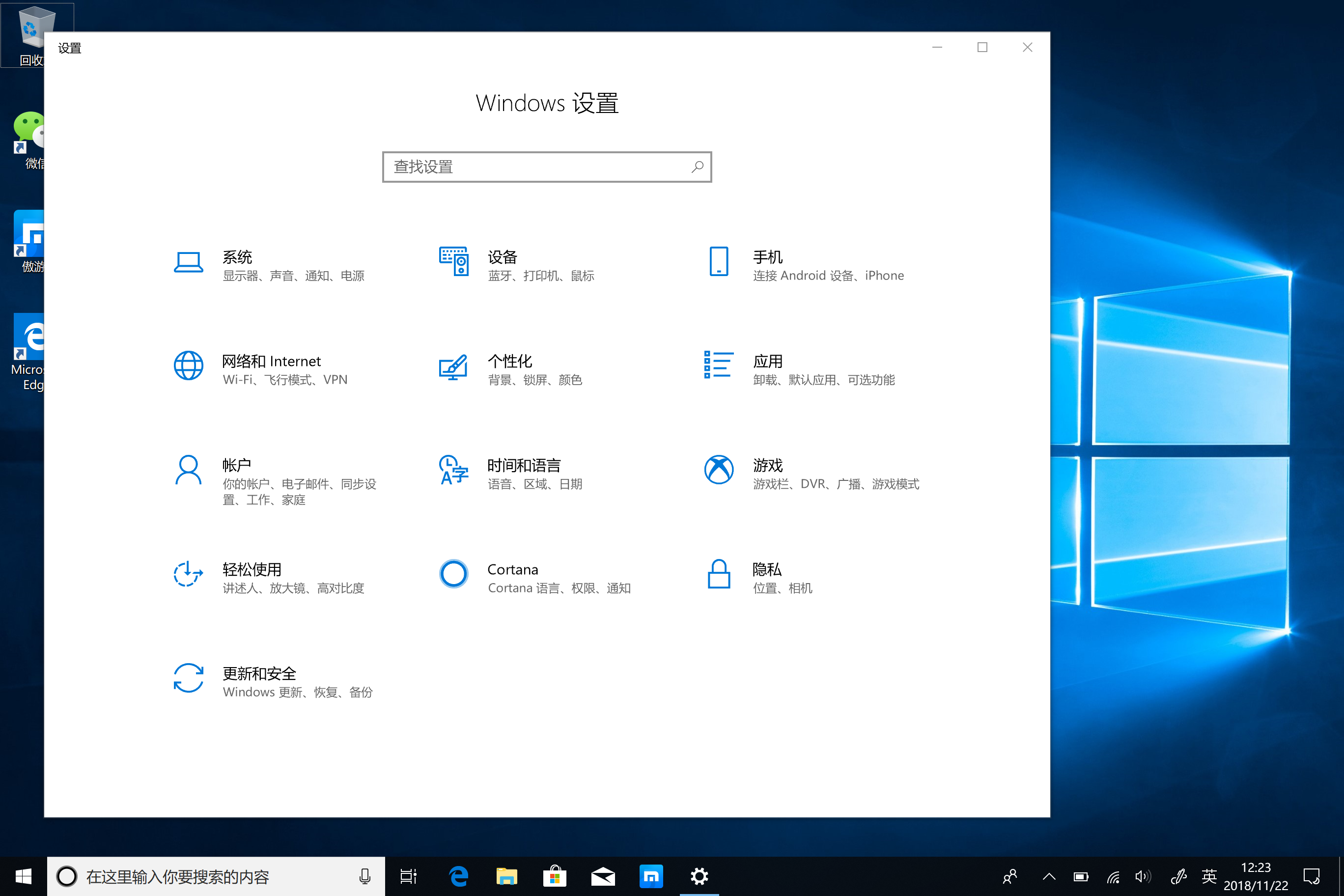This screenshot has height=896, width=1344.
Task: Click the 背景、锁屏、颜色 description
Action: coord(535,380)
